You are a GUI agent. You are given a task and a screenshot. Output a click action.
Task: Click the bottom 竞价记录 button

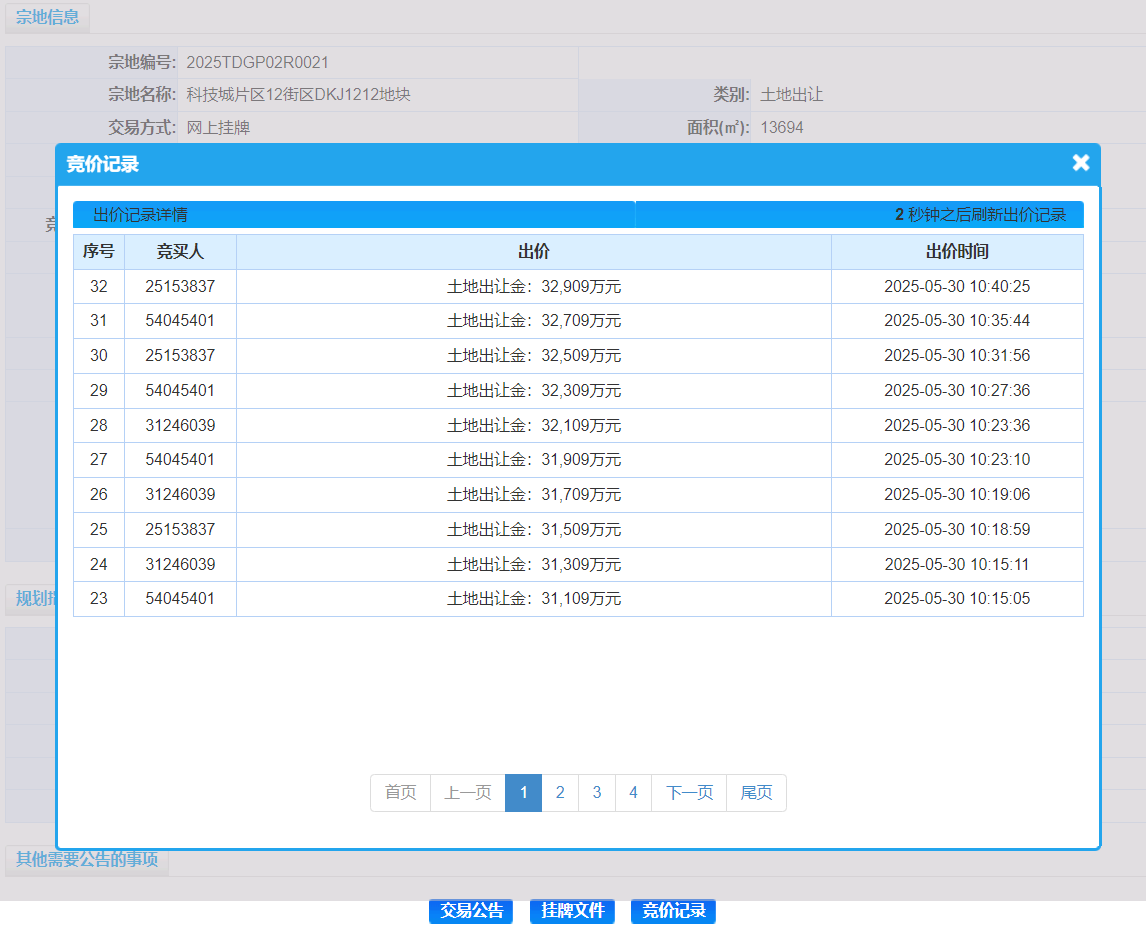[673, 911]
